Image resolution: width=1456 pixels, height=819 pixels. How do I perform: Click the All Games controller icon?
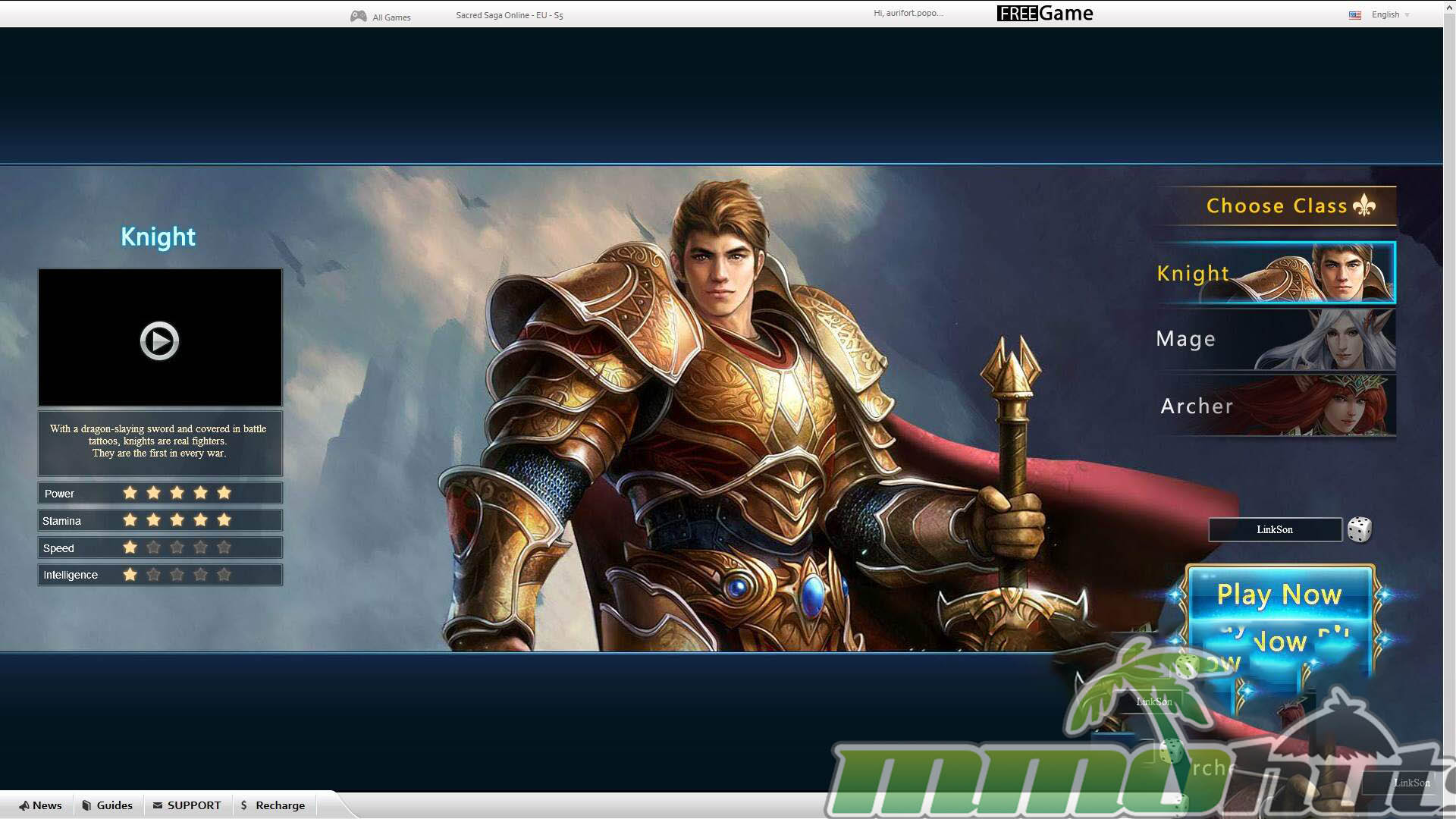click(358, 16)
